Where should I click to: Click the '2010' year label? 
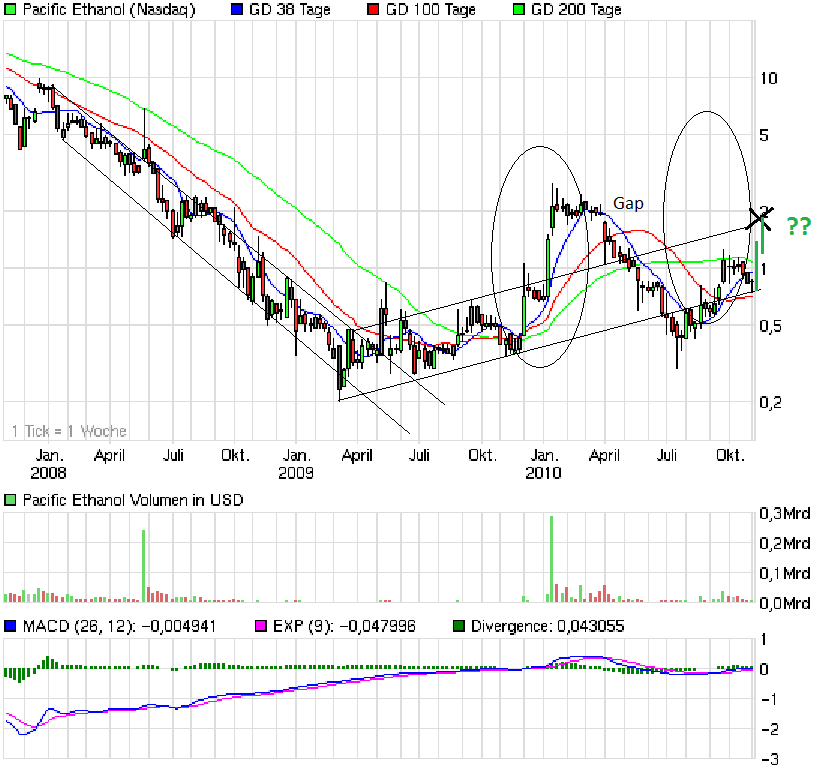click(x=543, y=473)
